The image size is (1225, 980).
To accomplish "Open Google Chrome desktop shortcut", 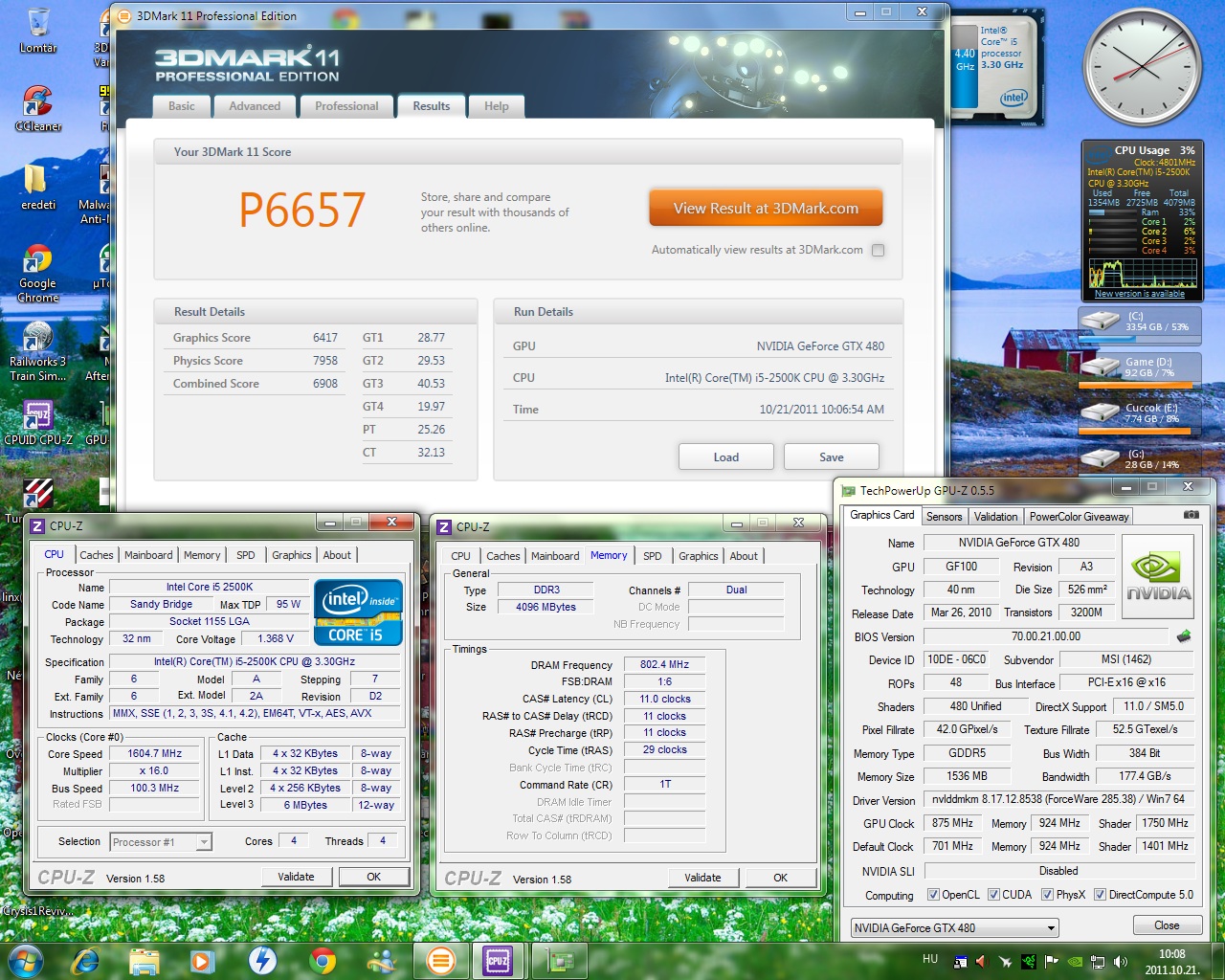I will [38, 273].
